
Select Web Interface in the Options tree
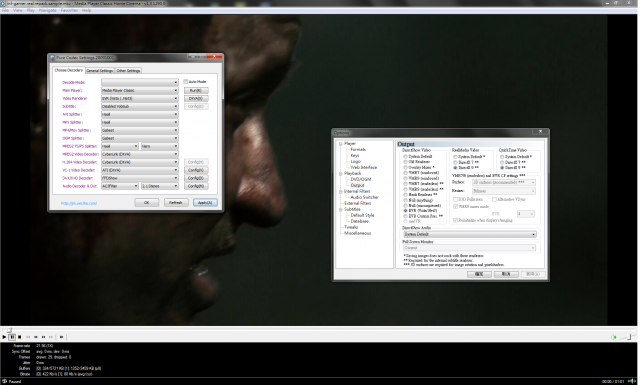tap(364, 167)
